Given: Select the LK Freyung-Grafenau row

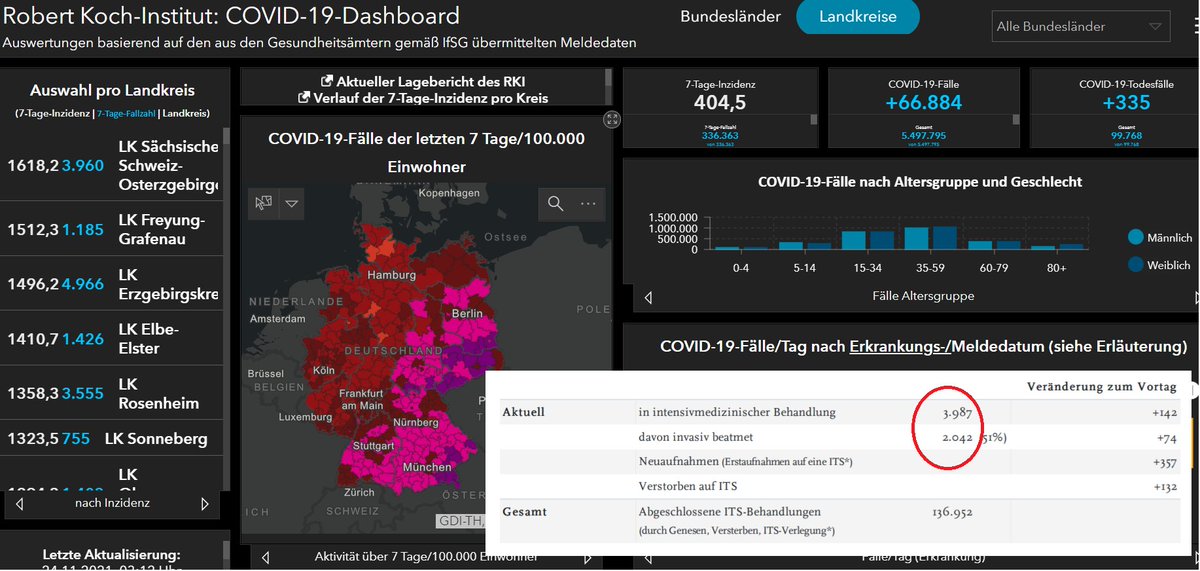Looking at the screenshot, I should (x=110, y=229).
